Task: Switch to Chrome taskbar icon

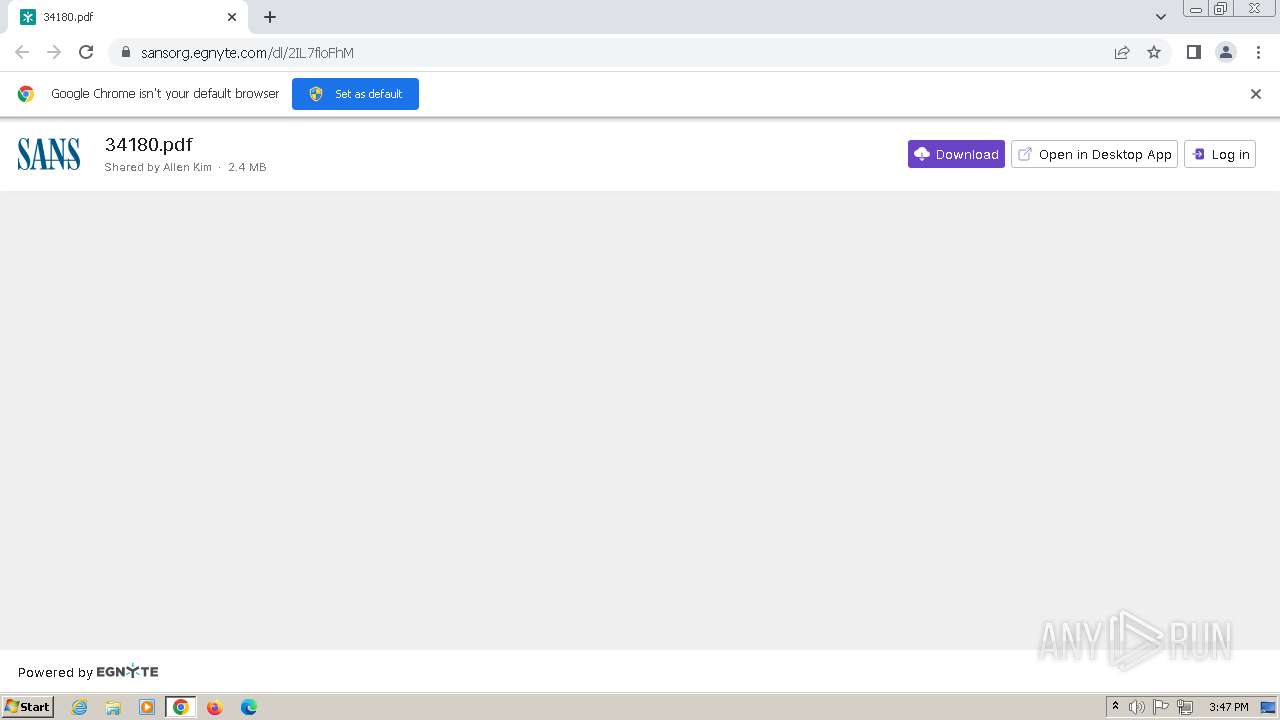Action: coord(181,707)
